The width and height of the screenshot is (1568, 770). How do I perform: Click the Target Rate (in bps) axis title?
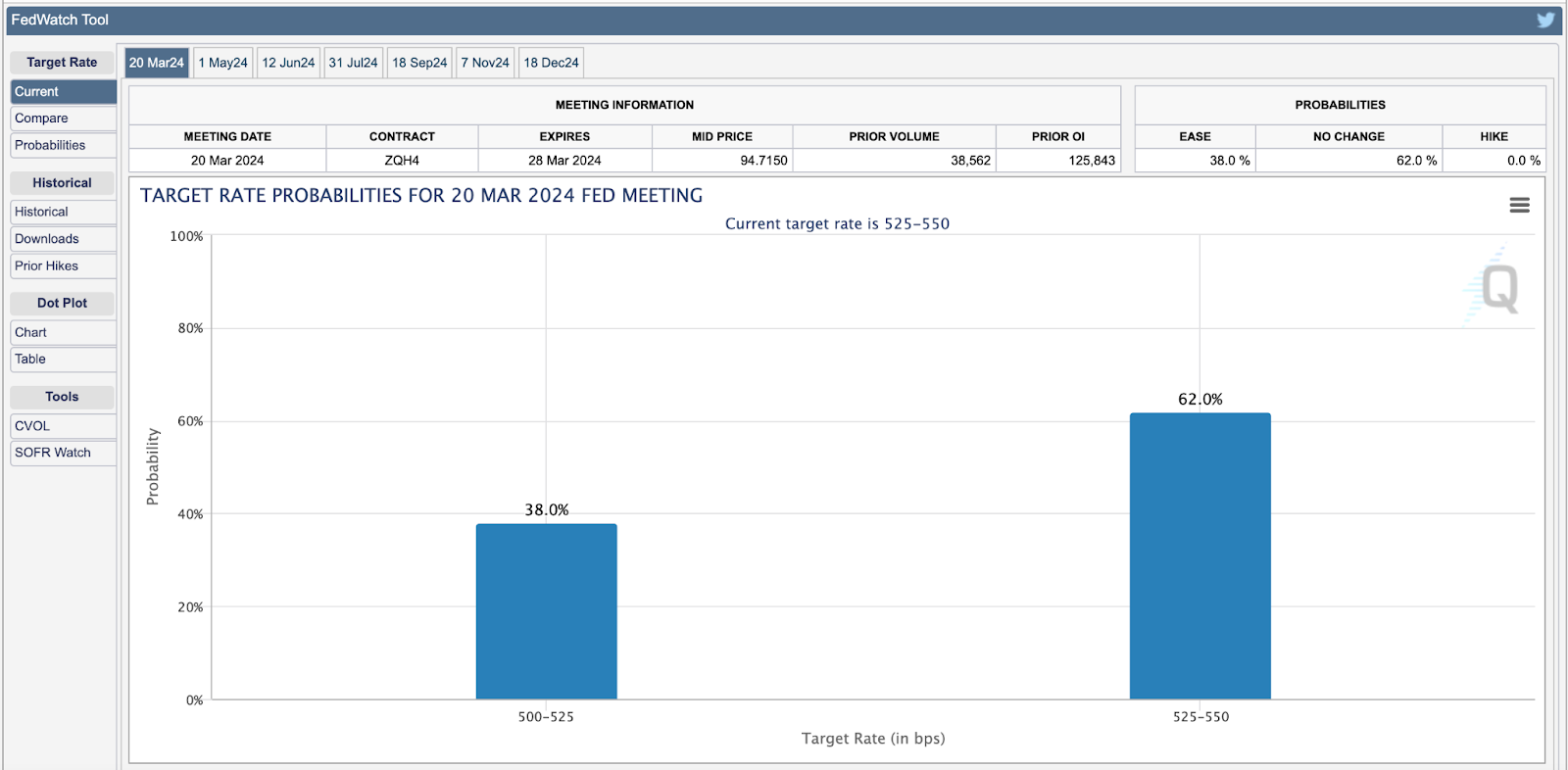coord(873,739)
